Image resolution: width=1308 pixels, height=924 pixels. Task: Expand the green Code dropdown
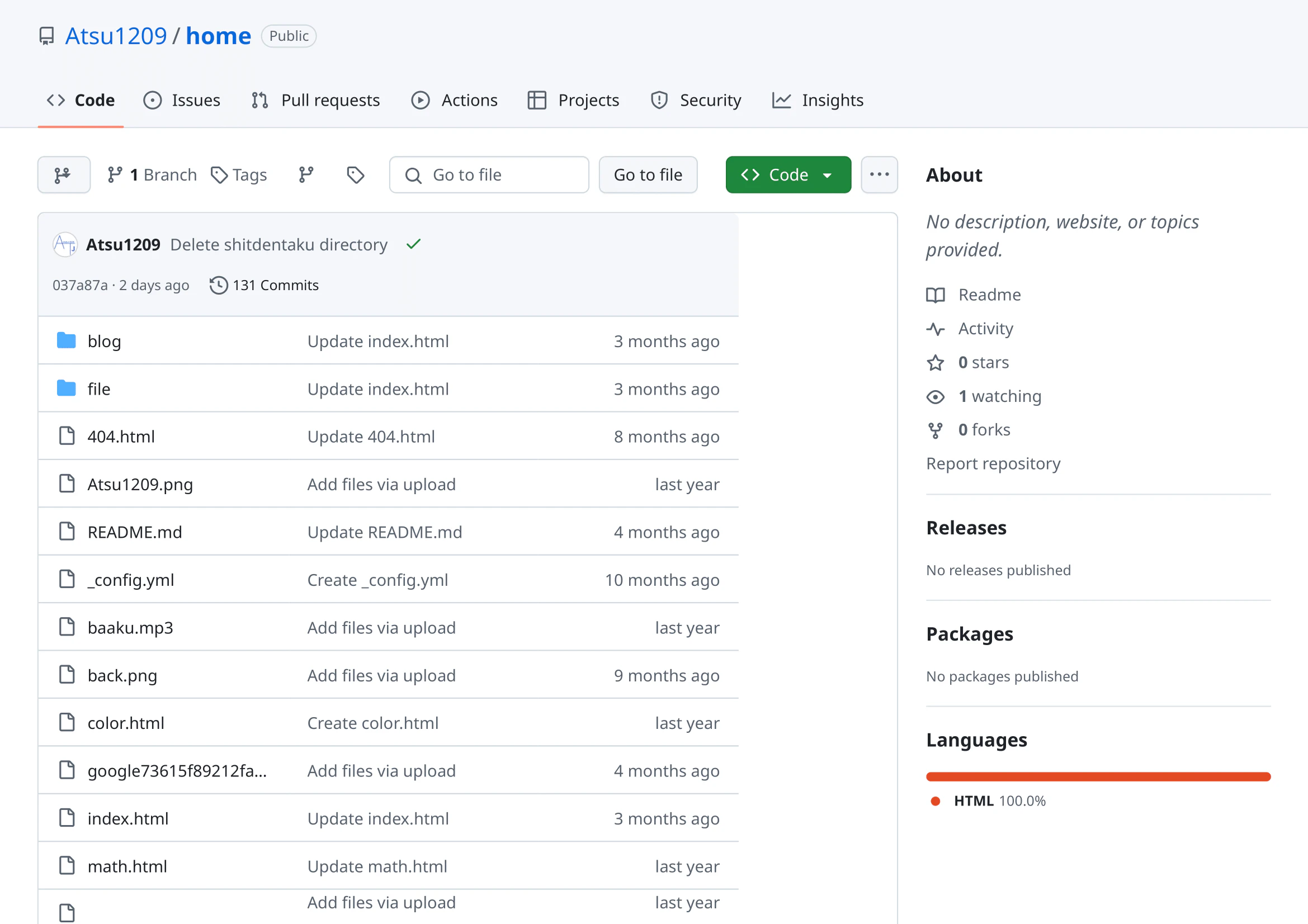(788, 175)
